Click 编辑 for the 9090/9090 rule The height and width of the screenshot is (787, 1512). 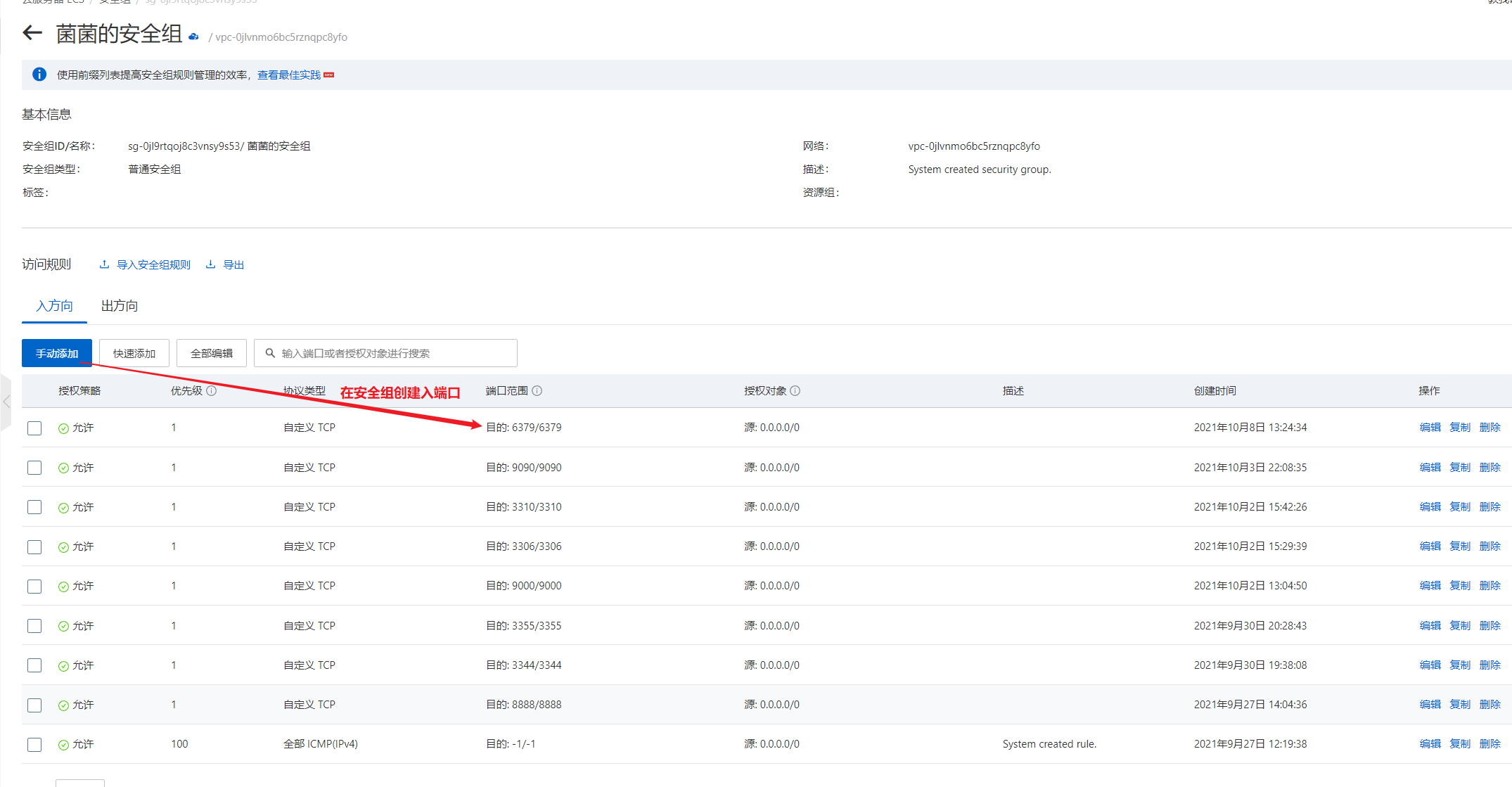point(1430,467)
